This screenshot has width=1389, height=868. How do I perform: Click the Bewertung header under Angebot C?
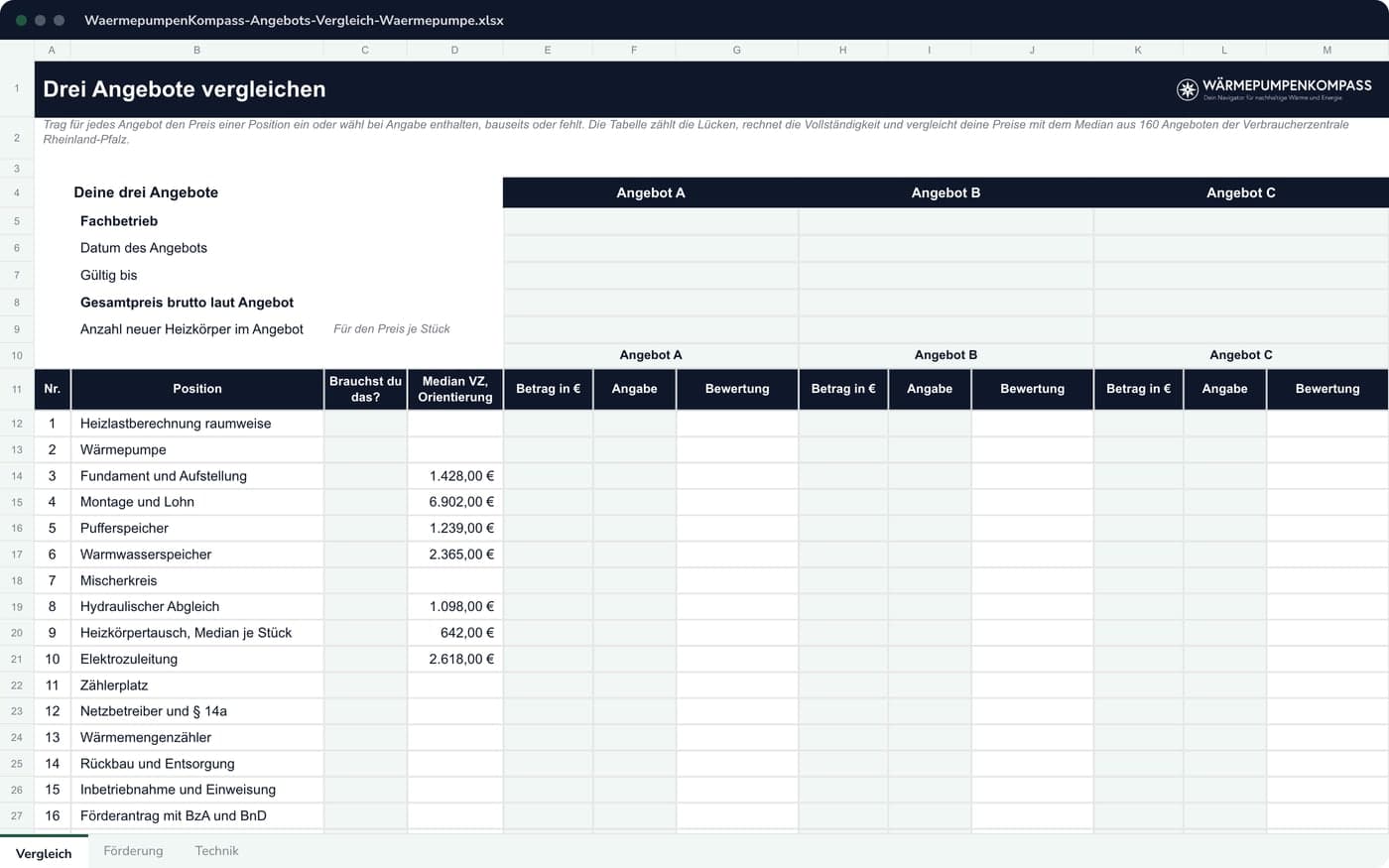[x=1327, y=389]
